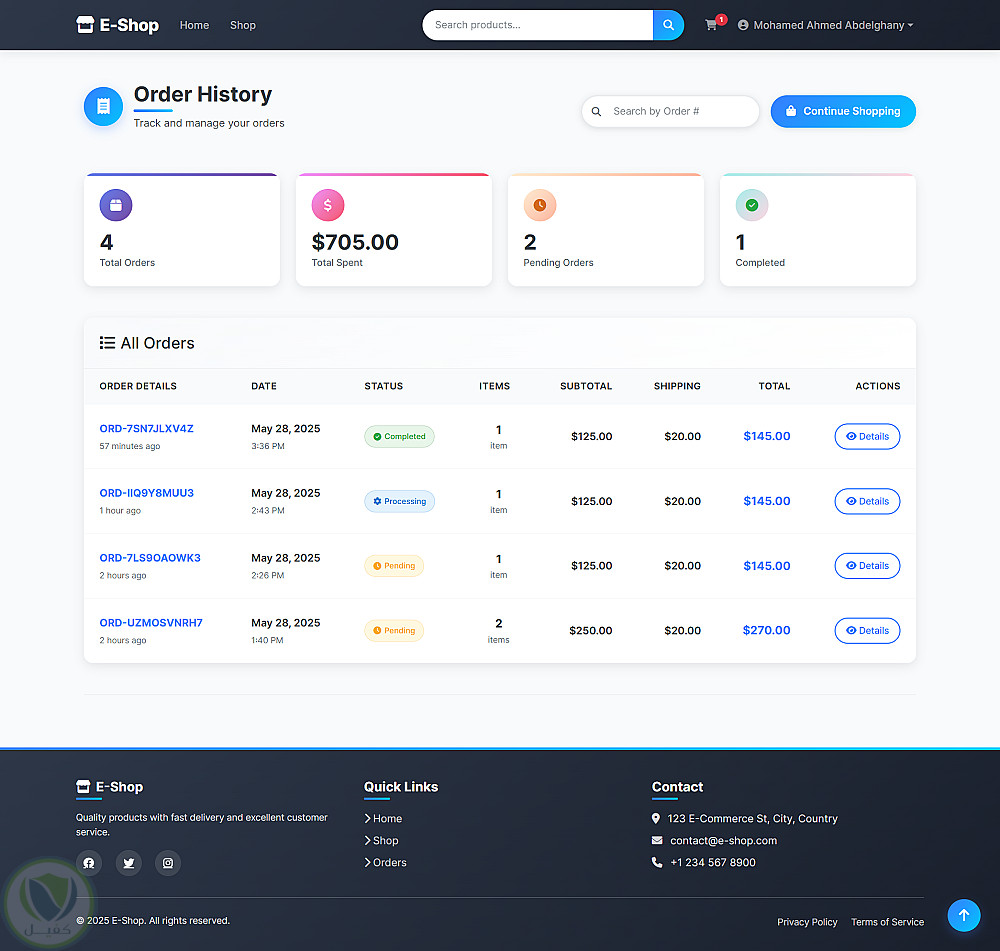The height and width of the screenshot is (951, 1000).
Task: Open the Orders quick link in footer
Action: click(x=385, y=862)
